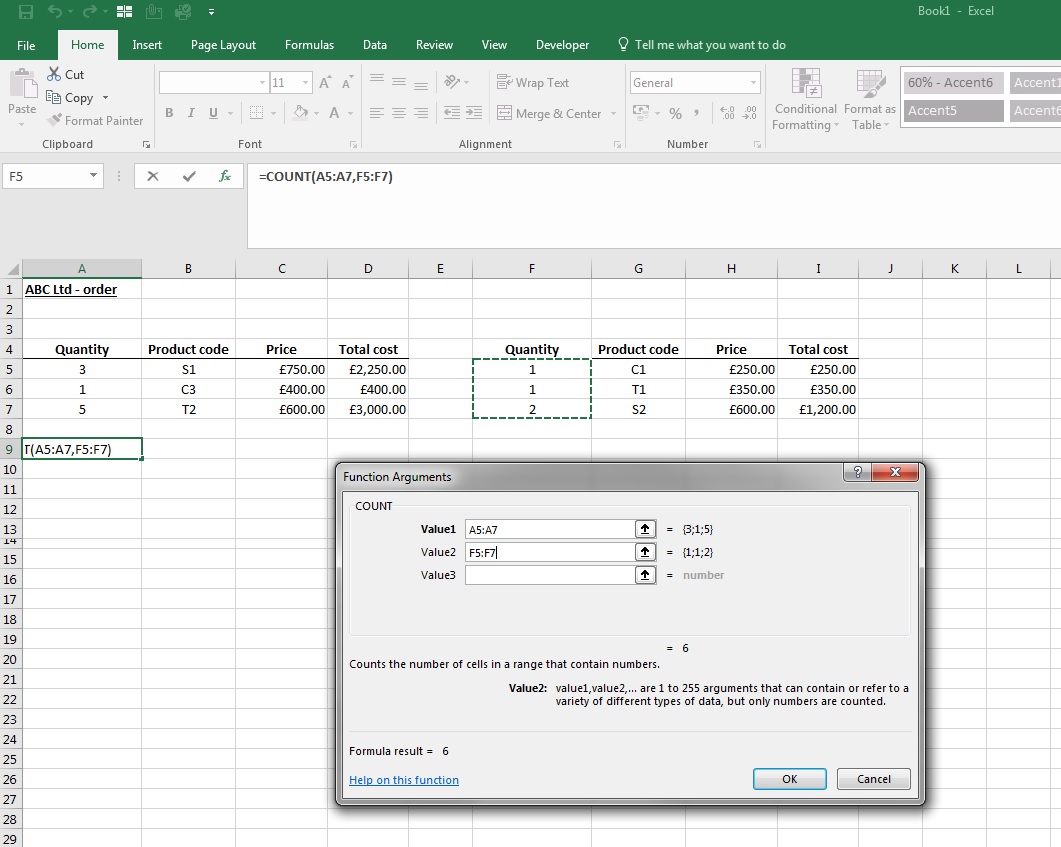Switch to the Data tab

[x=375, y=45]
